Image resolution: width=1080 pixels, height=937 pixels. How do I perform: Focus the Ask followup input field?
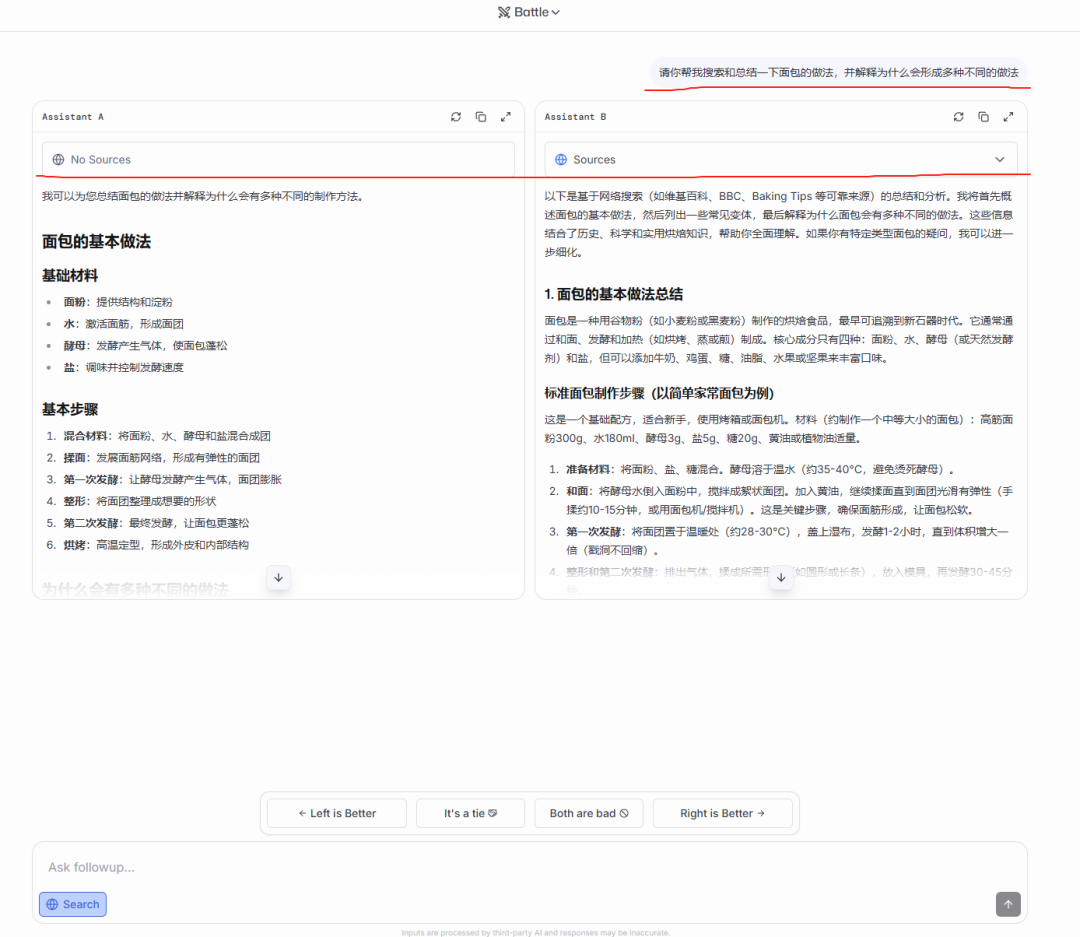pos(500,867)
